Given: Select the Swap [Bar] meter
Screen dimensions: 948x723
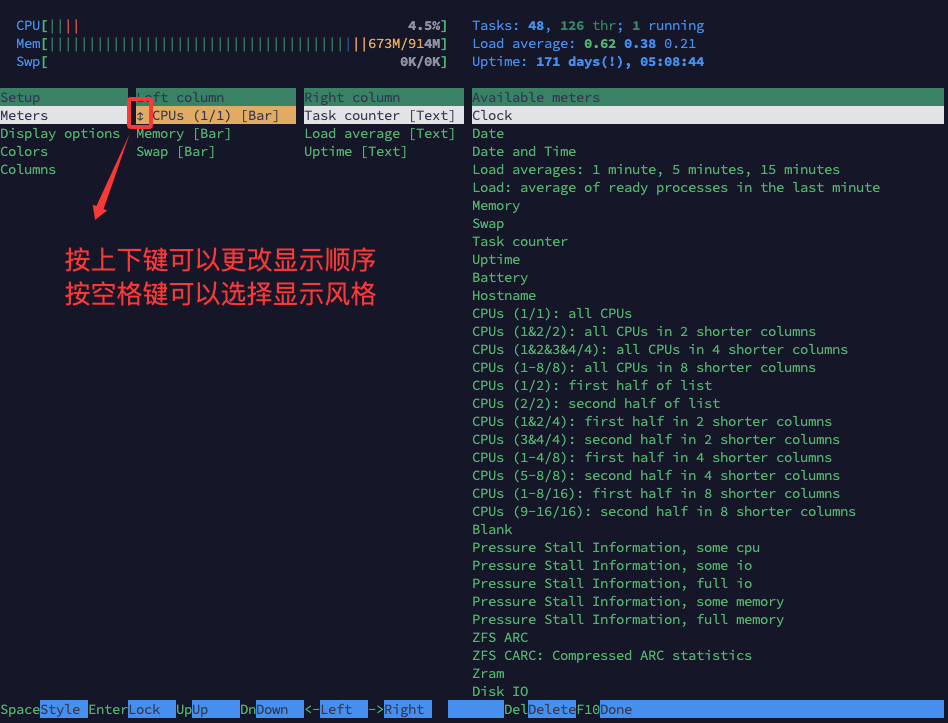Looking at the screenshot, I should (175, 152).
